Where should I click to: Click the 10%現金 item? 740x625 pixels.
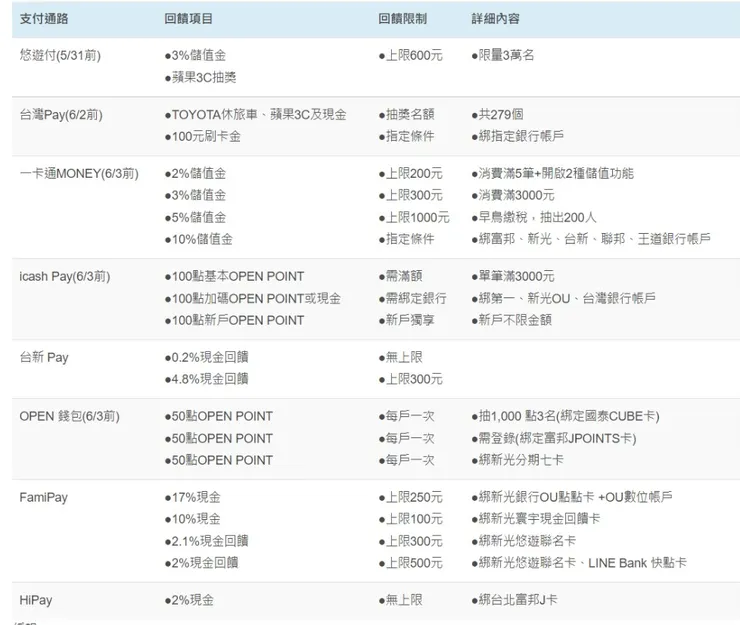tap(193, 520)
